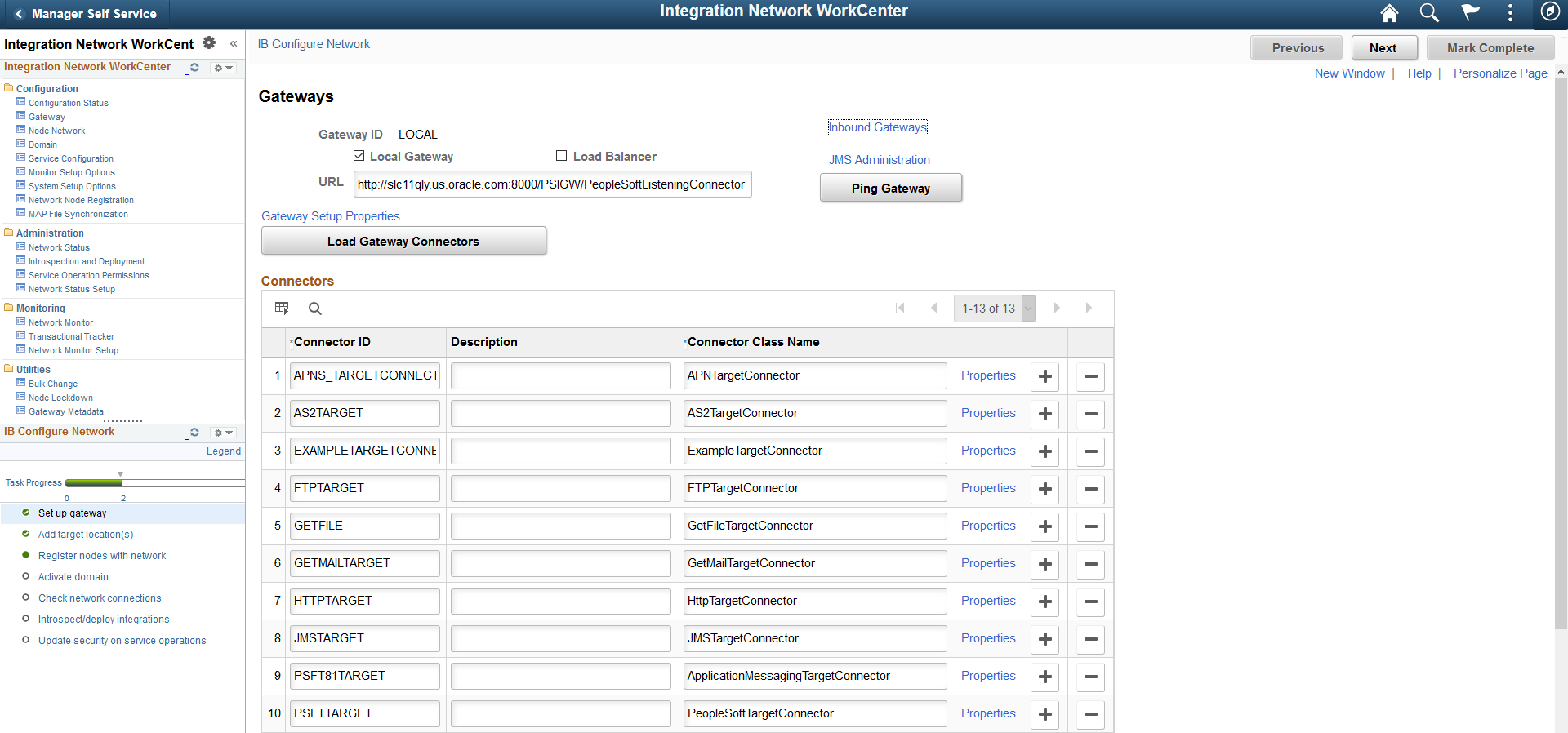
Task: Delete the AS2TARGET connector row
Action: coord(1090,414)
